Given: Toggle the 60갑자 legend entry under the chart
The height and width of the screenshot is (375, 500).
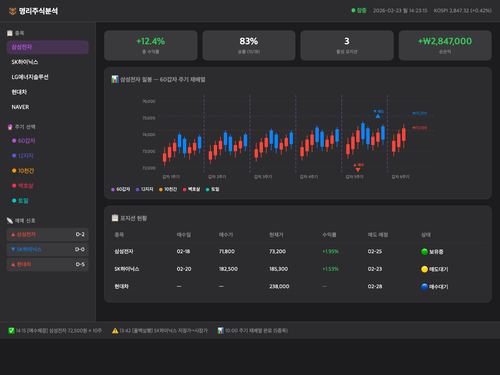Looking at the screenshot, I should click(x=121, y=189).
